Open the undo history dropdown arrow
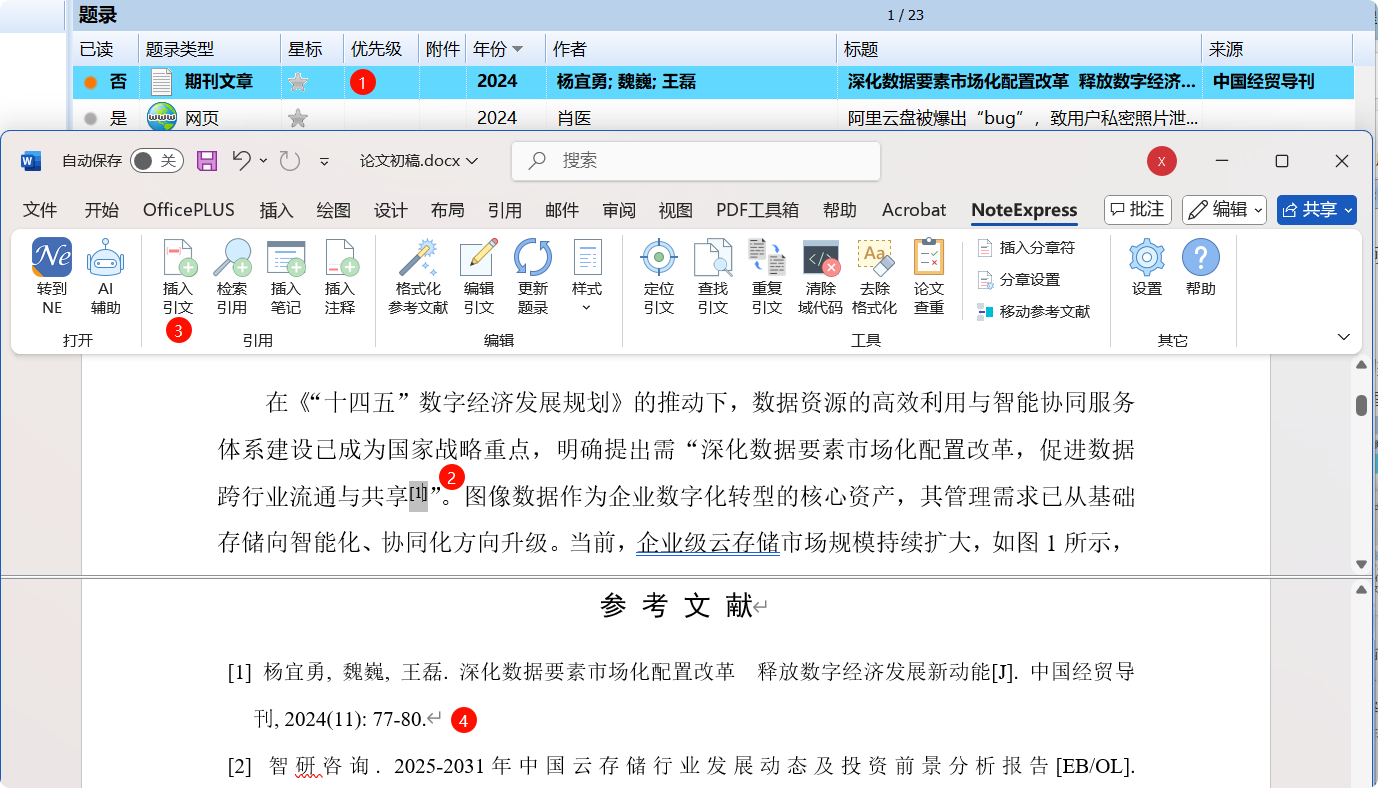The width and height of the screenshot is (1378, 788). point(263,161)
